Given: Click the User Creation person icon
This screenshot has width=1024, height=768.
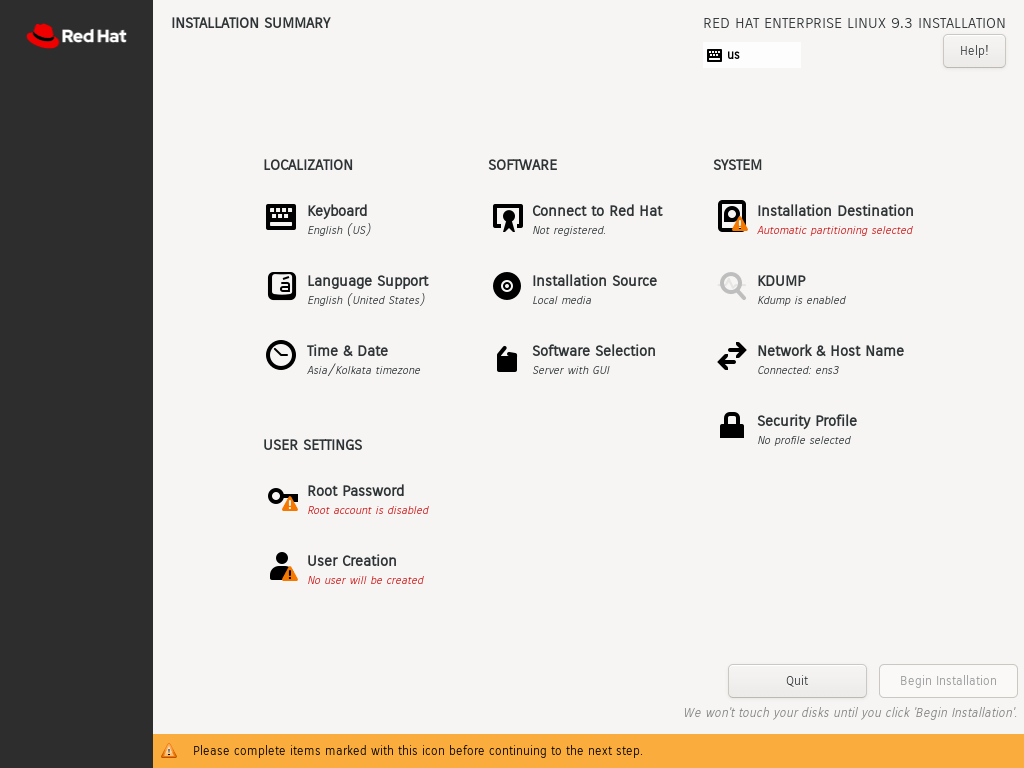Looking at the screenshot, I should [x=283, y=567].
